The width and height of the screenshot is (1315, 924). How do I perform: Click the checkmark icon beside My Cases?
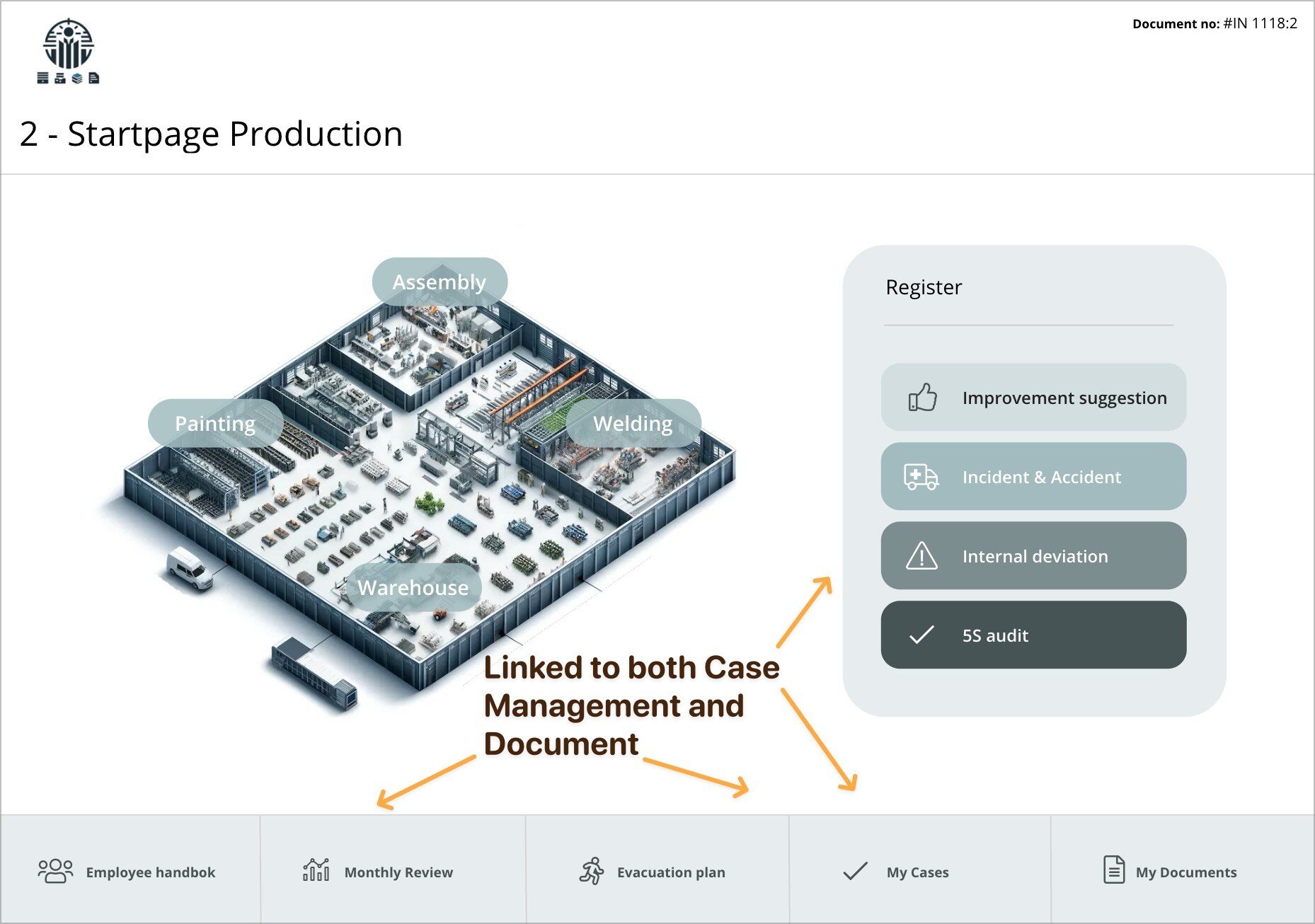(855, 872)
